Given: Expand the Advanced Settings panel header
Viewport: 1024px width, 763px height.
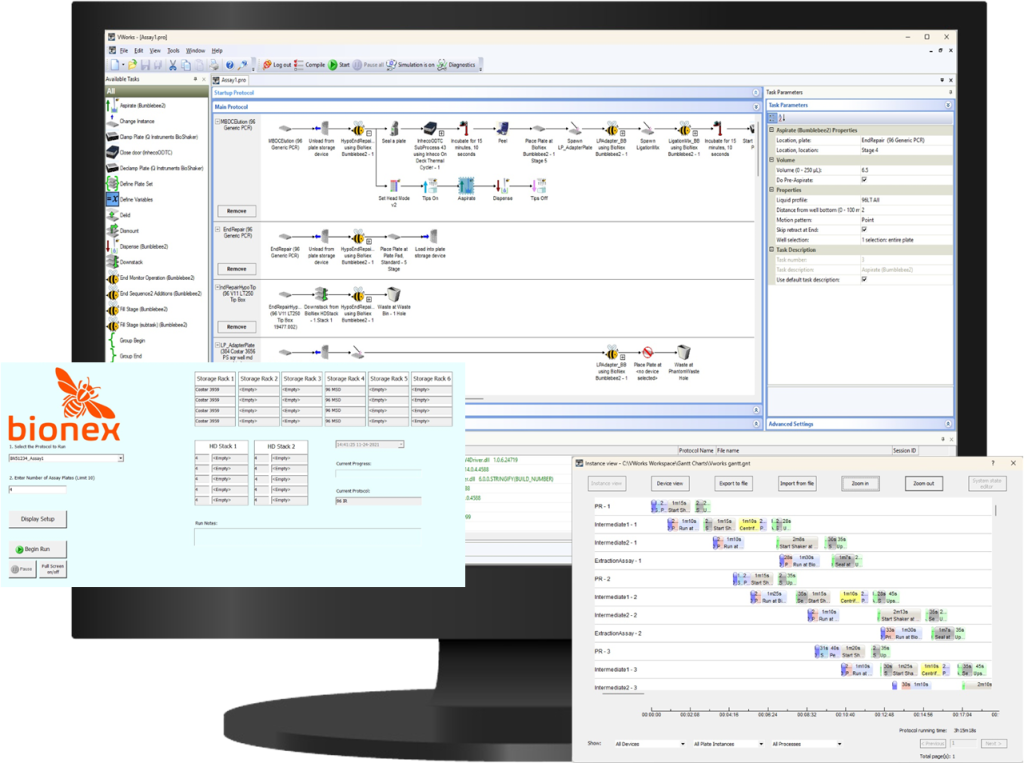Looking at the screenshot, I should tap(859, 424).
